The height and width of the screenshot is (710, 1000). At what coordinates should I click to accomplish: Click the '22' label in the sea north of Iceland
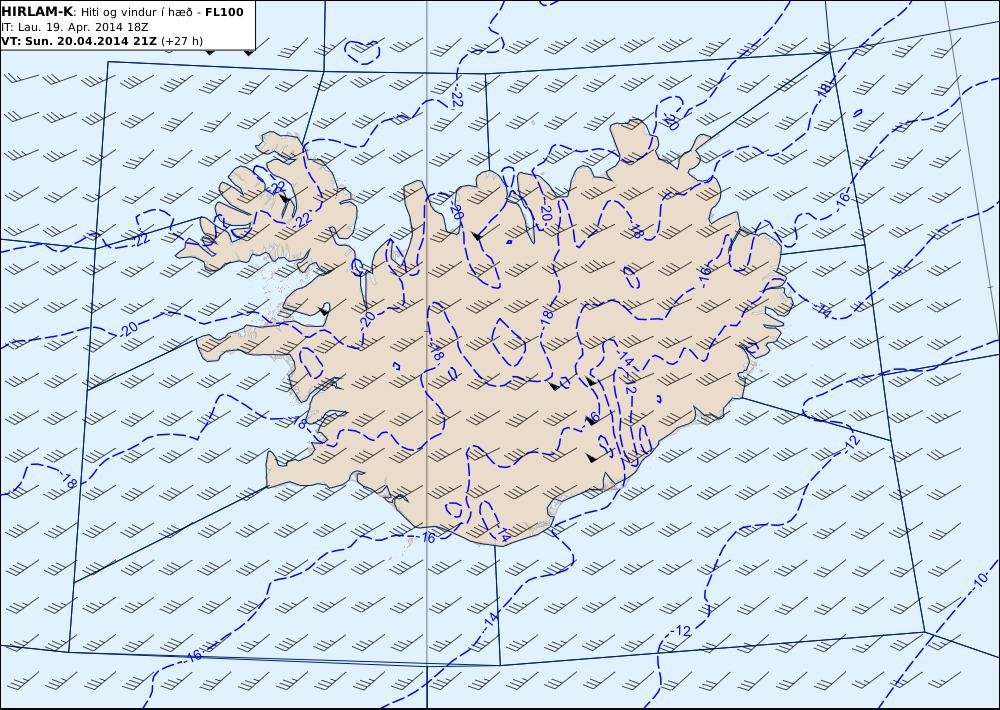click(457, 98)
